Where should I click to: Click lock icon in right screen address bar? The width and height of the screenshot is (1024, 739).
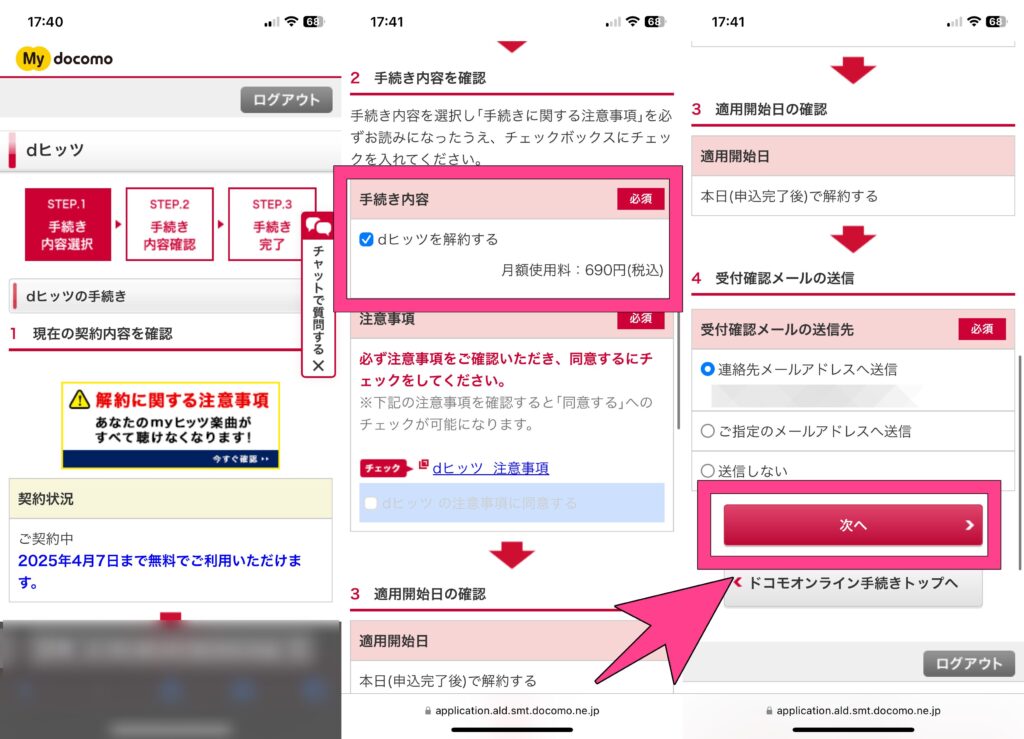tap(769, 710)
